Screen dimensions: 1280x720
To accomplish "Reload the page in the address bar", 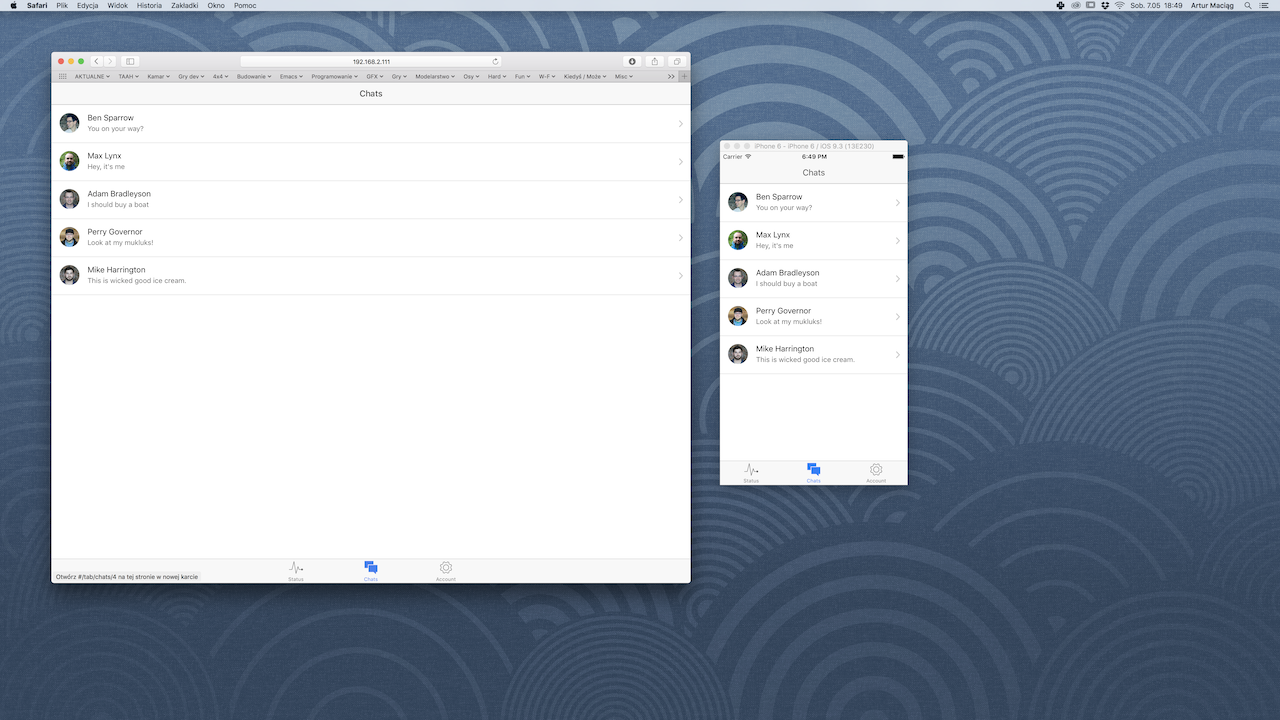I will click(x=495, y=61).
